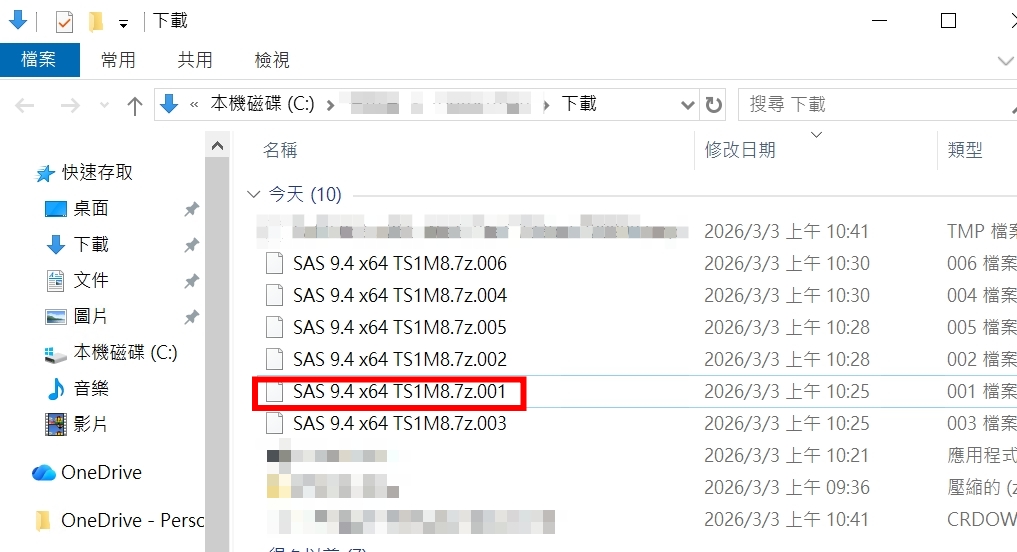Click the New Folder icon in quick access toolbar
This screenshot has height=552, width=1017.
click(x=96, y=21)
